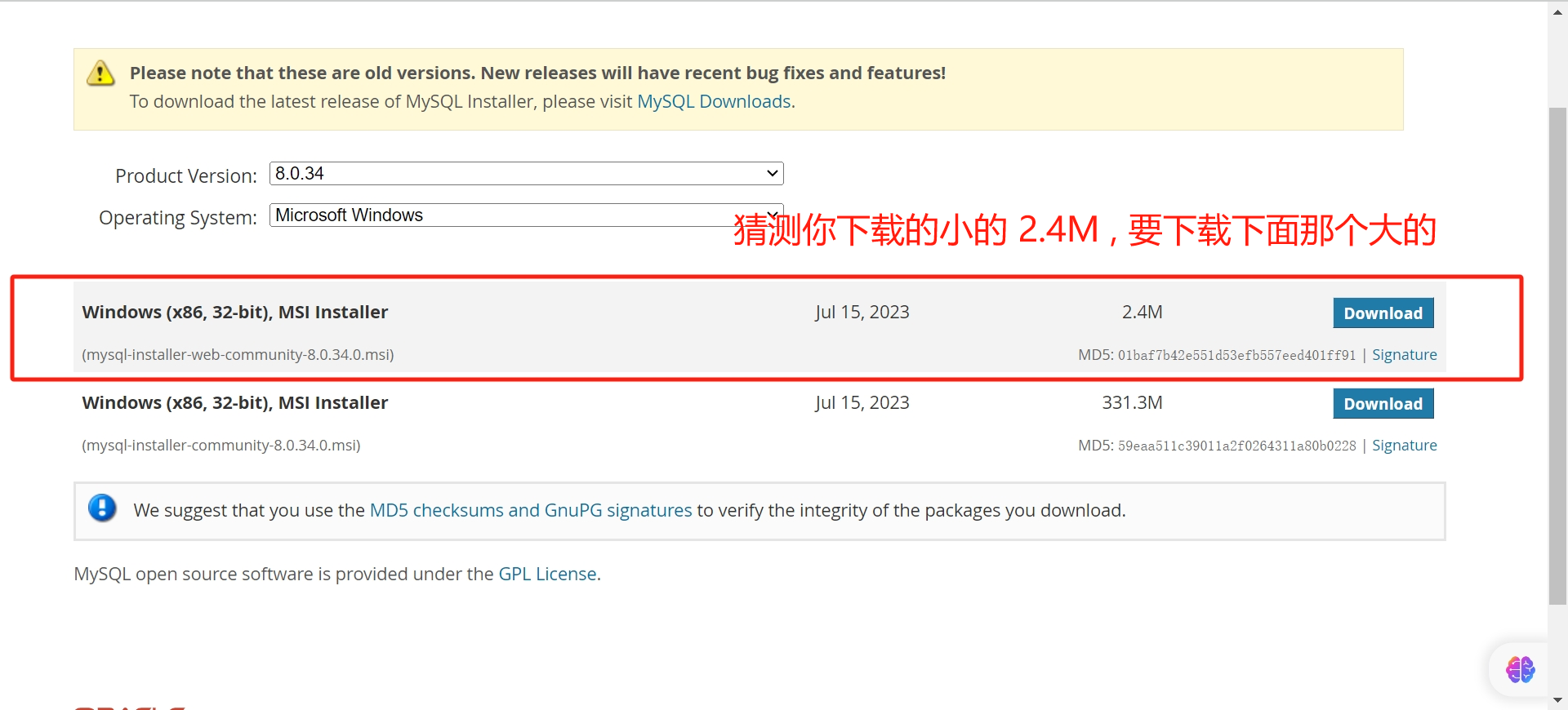1568x710 pixels.
Task: Click the Operating System label
Action: click(x=178, y=218)
